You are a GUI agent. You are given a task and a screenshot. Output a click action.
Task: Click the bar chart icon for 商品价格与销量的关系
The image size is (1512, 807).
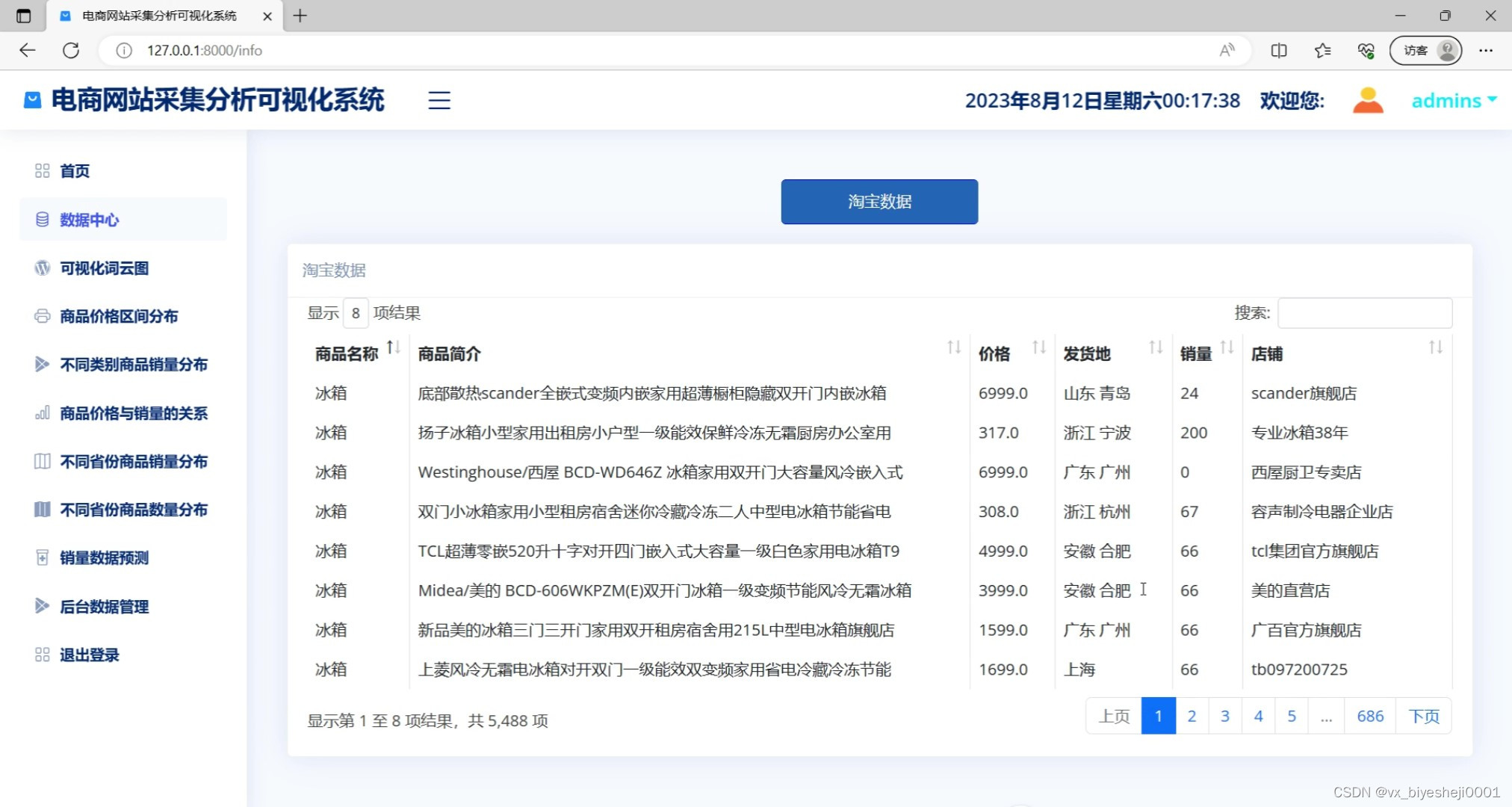tap(43, 412)
